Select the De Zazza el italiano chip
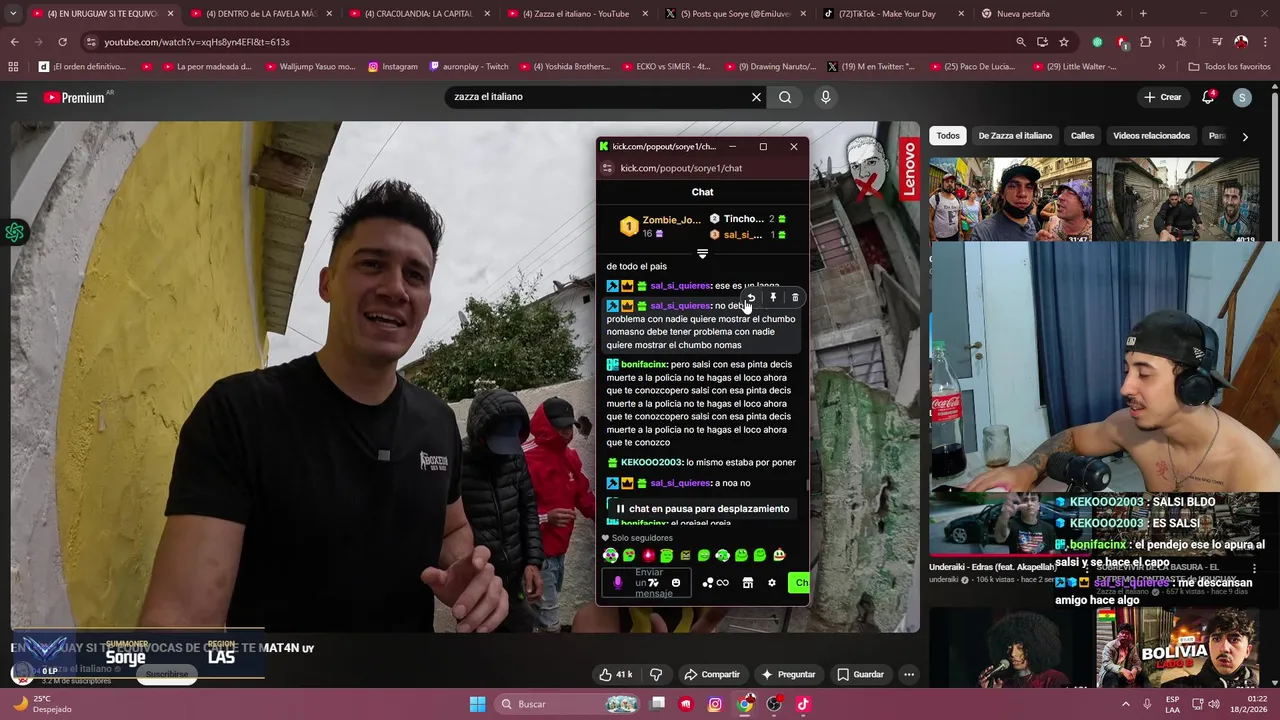Image resolution: width=1280 pixels, height=720 pixels. click(1015, 136)
